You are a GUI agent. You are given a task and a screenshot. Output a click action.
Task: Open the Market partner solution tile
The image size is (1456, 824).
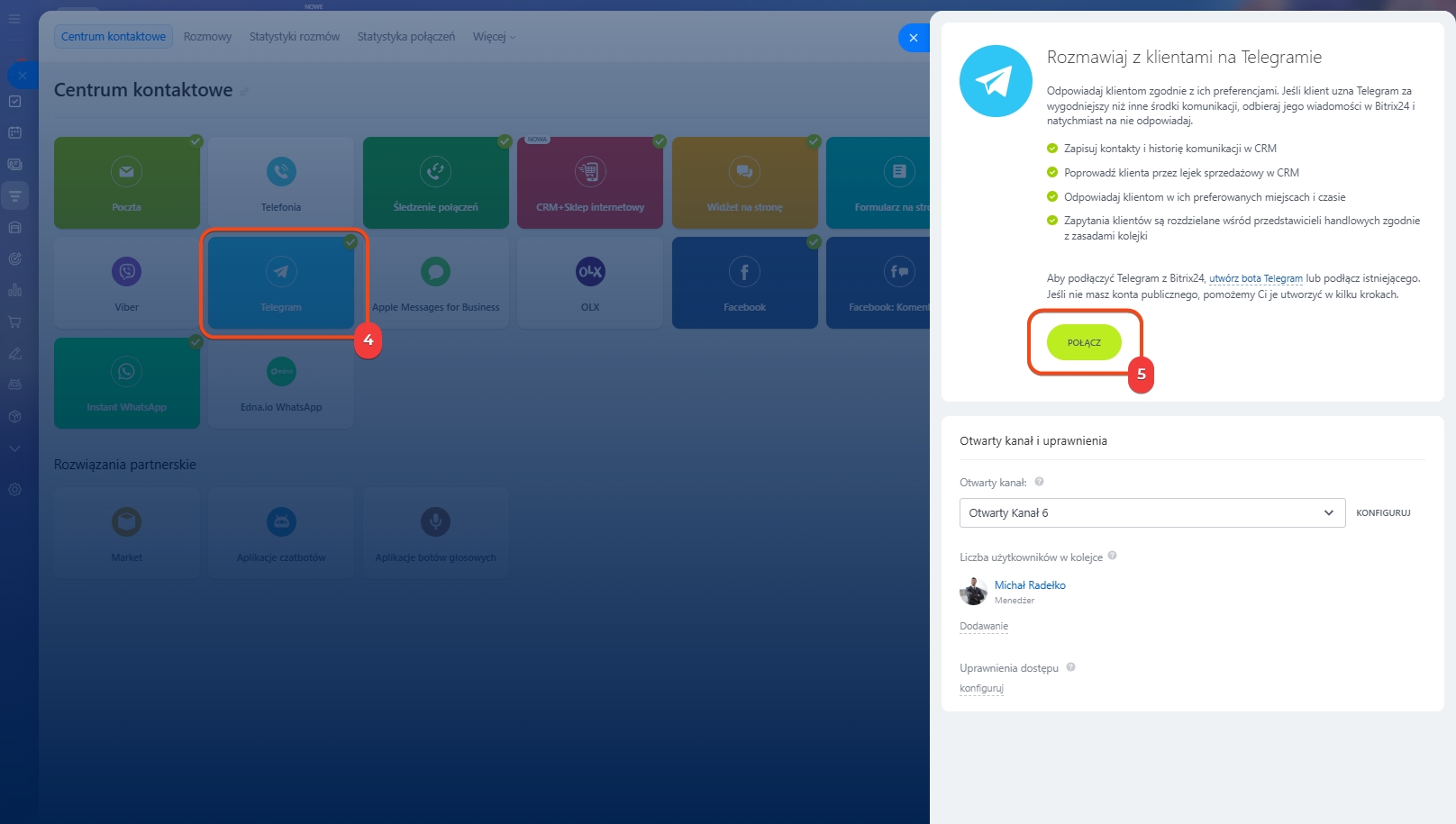(127, 533)
